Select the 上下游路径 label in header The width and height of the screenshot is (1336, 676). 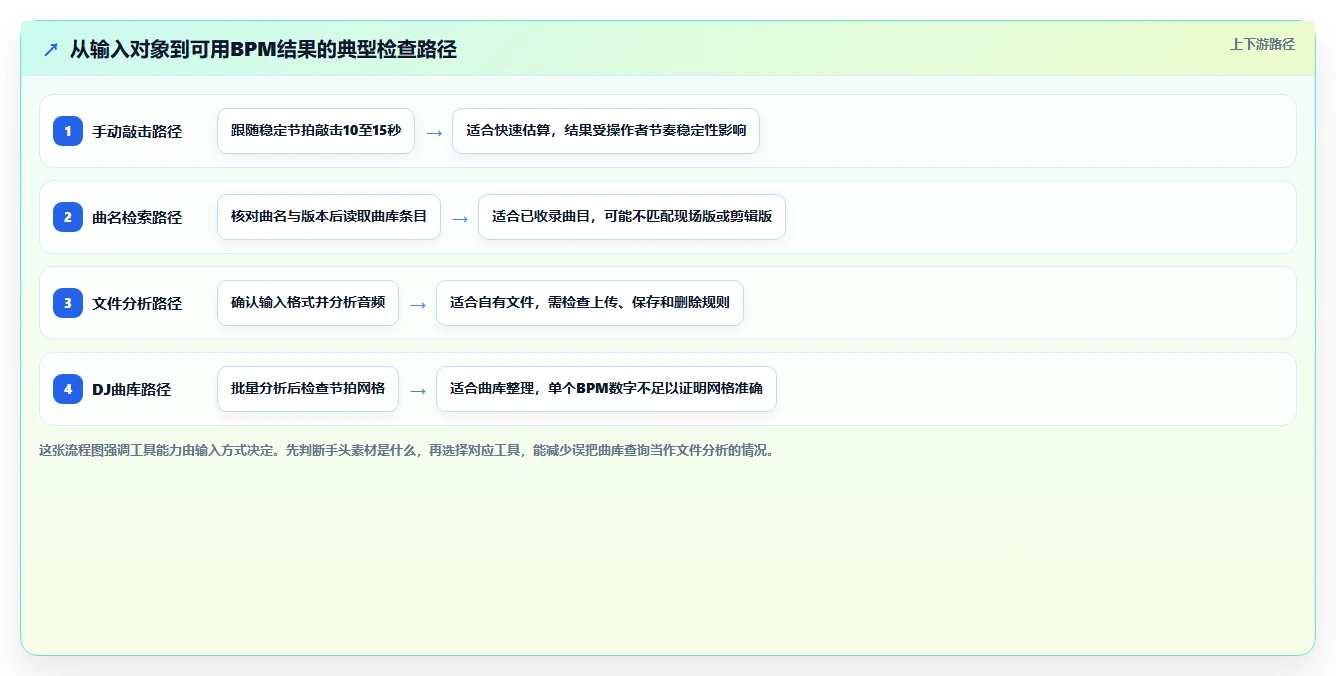[x=1262, y=44]
